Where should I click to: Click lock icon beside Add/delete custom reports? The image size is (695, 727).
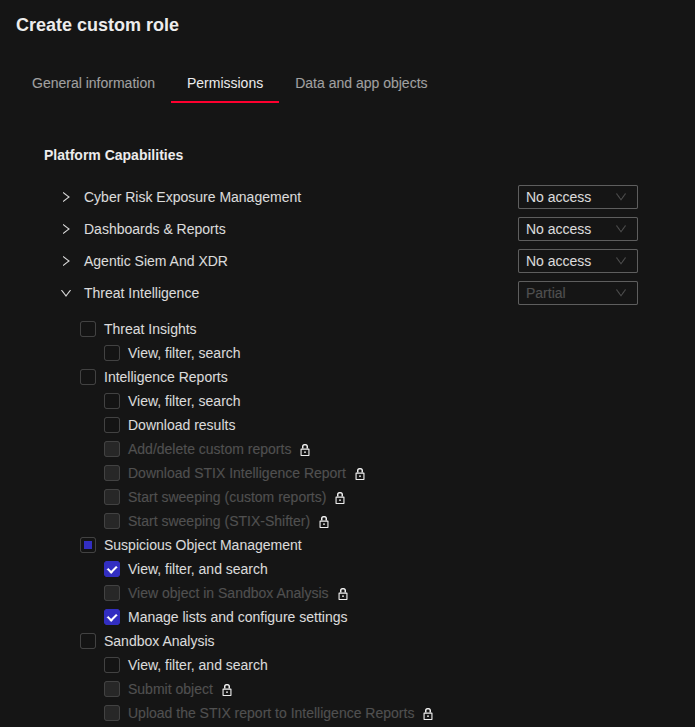pyautogui.click(x=305, y=450)
